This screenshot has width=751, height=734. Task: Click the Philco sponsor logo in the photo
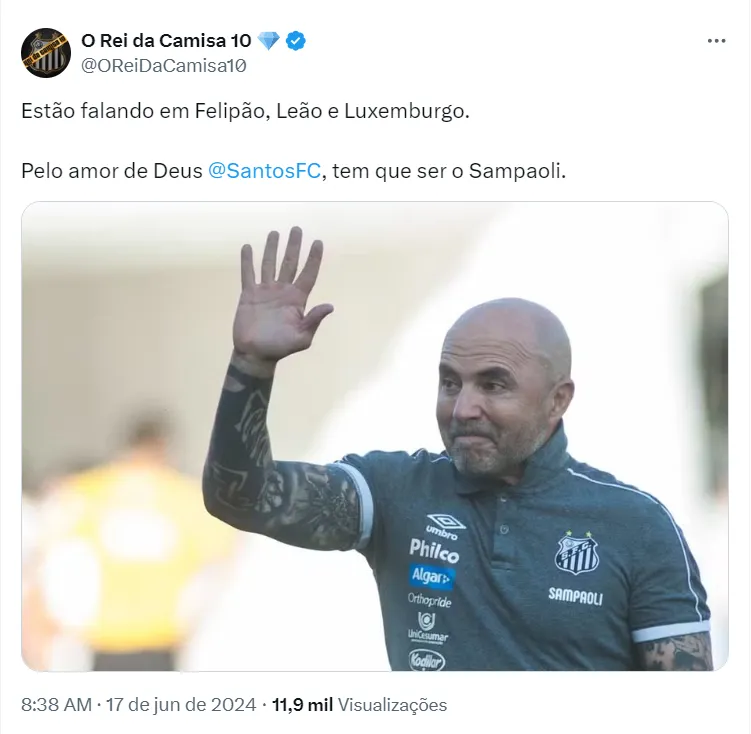434,550
